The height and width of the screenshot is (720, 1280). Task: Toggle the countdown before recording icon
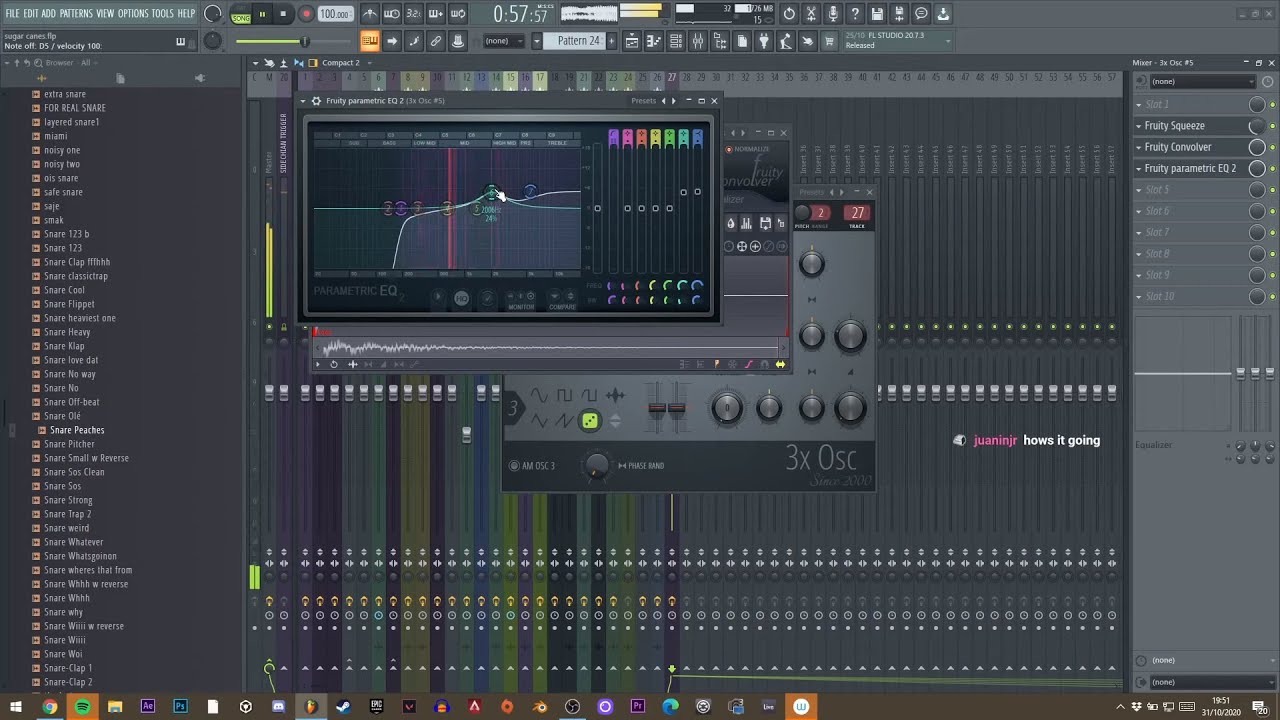click(414, 14)
